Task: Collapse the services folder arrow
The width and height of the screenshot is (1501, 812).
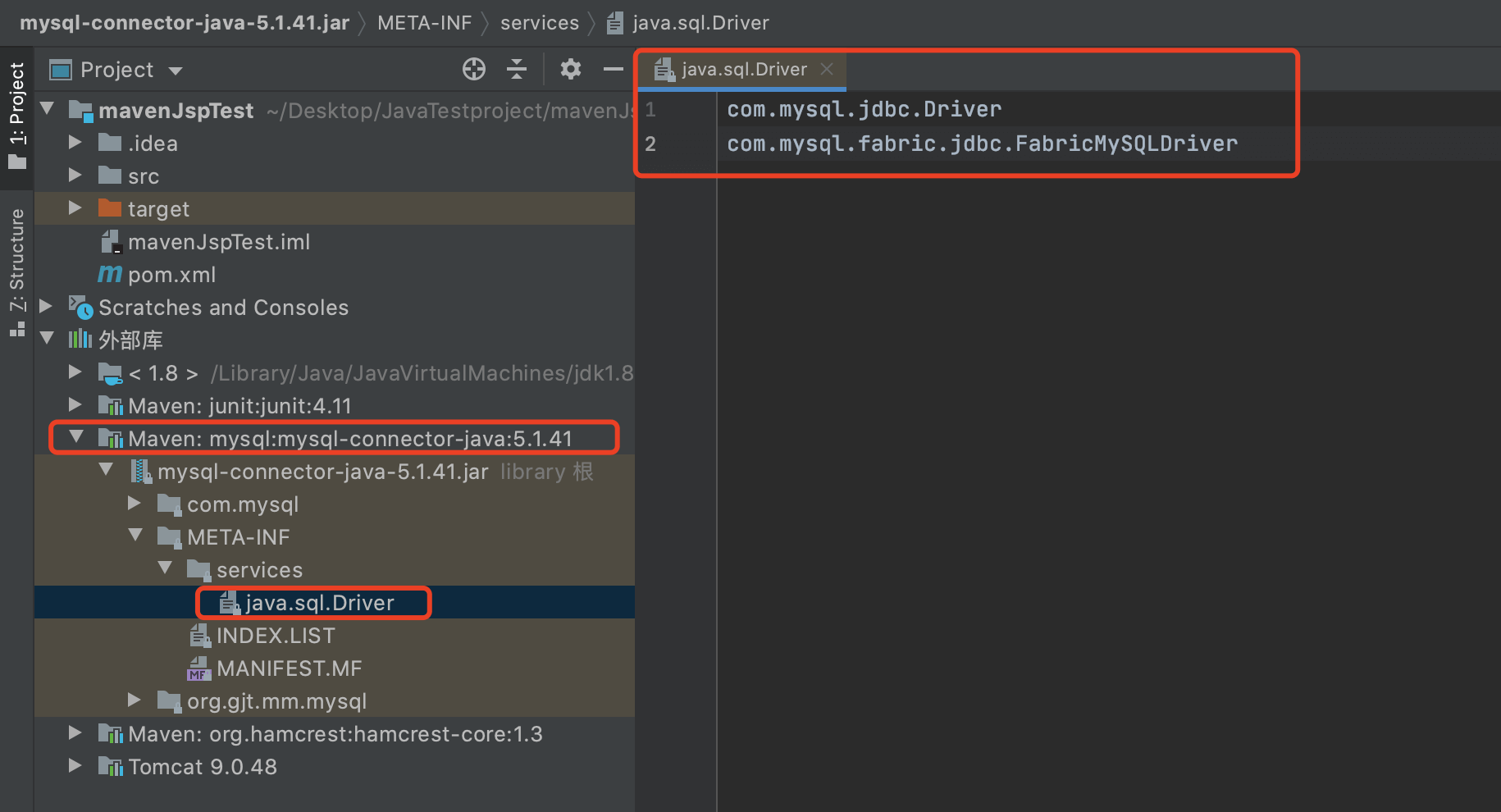Action: click(165, 568)
